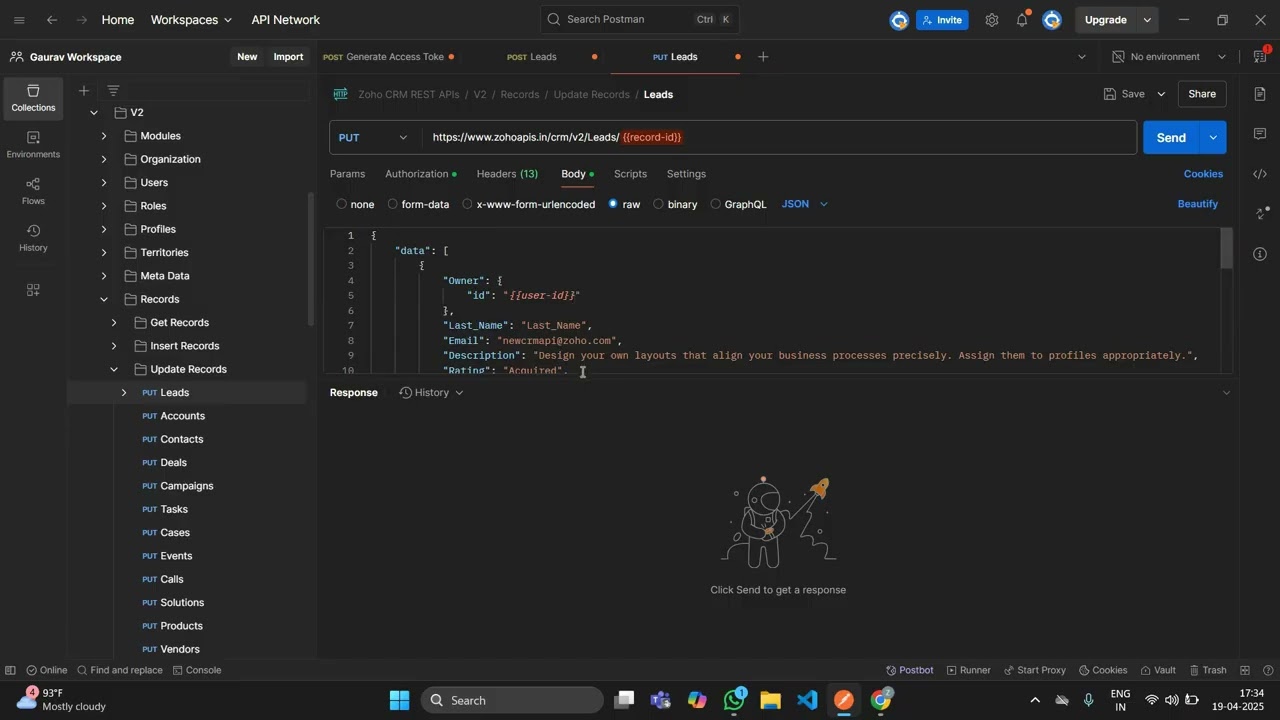1280x720 pixels.
Task: Switch to the Settings tab
Action: point(686,174)
